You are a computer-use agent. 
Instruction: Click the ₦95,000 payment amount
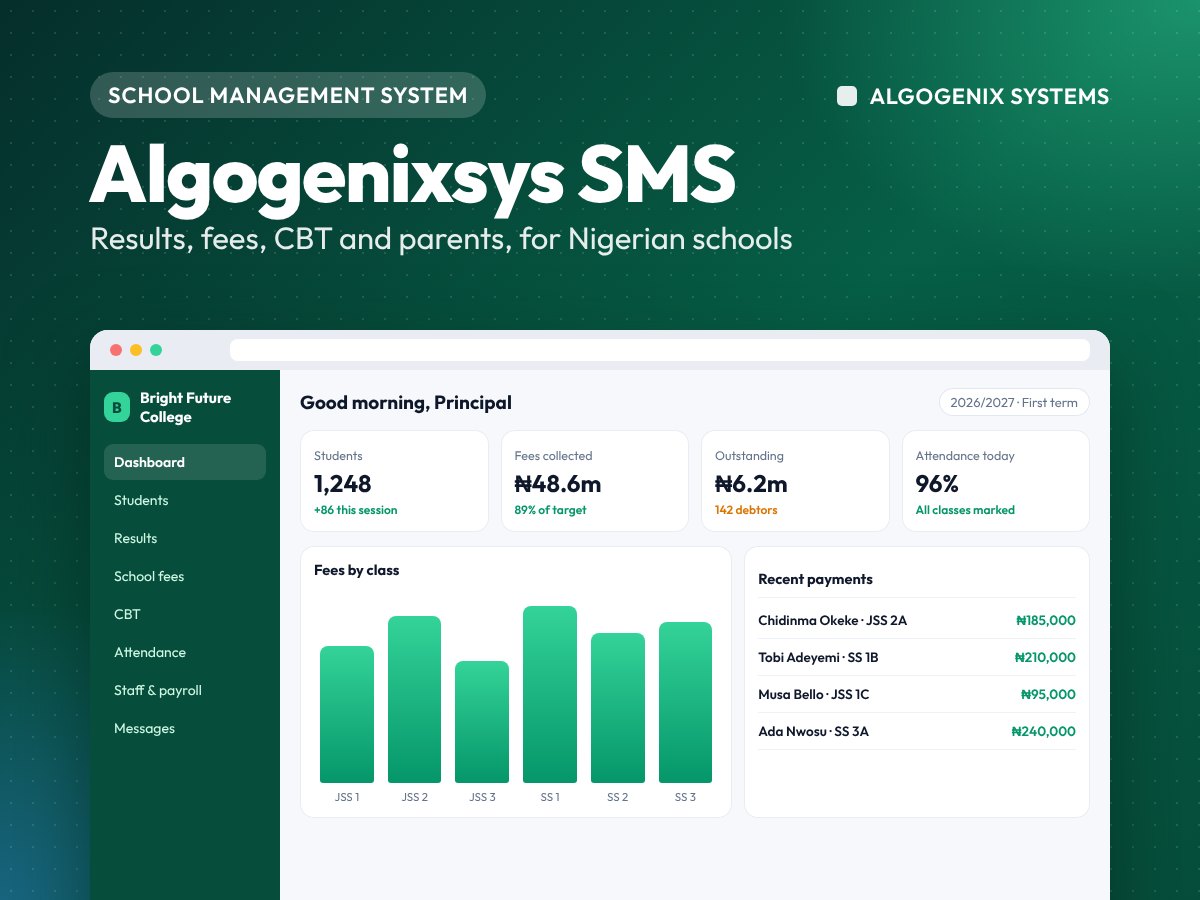click(x=1048, y=694)
